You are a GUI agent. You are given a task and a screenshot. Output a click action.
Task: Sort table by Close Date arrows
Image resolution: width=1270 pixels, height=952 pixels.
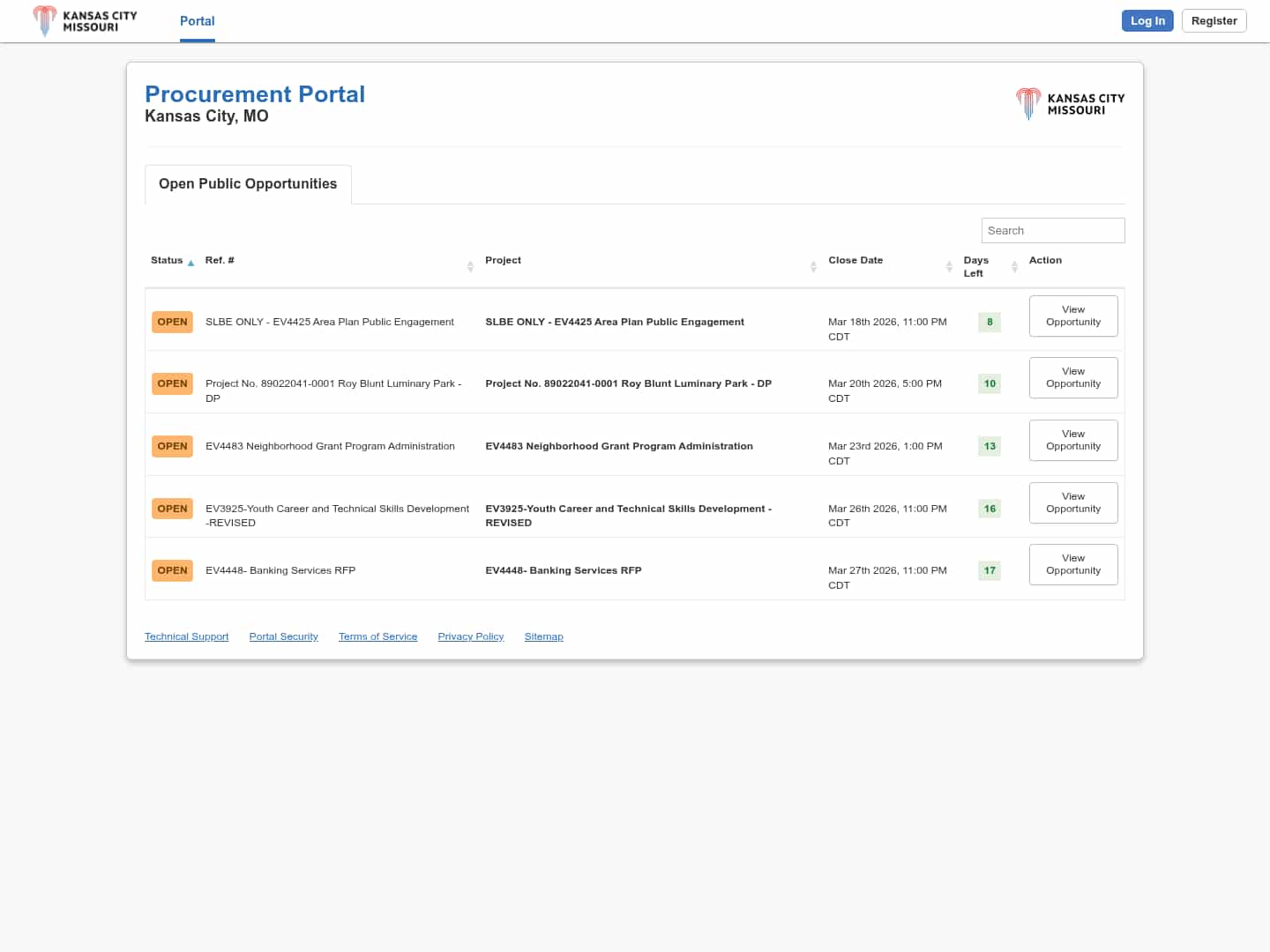(949, 266)
